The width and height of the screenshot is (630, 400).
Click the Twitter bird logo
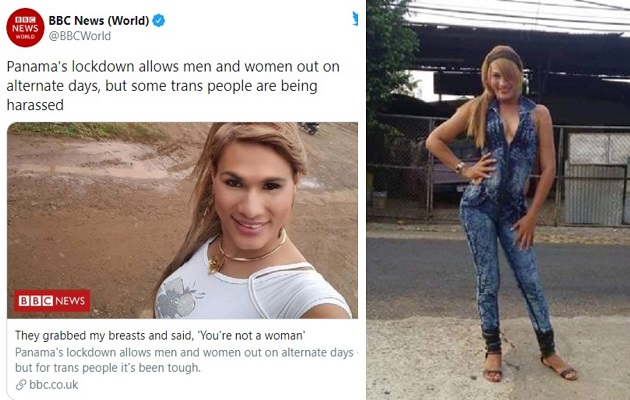click(x=355, y=19)
